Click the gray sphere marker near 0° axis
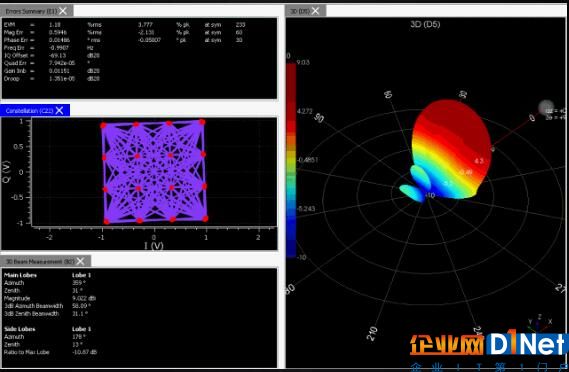 [x=545, y=107]
